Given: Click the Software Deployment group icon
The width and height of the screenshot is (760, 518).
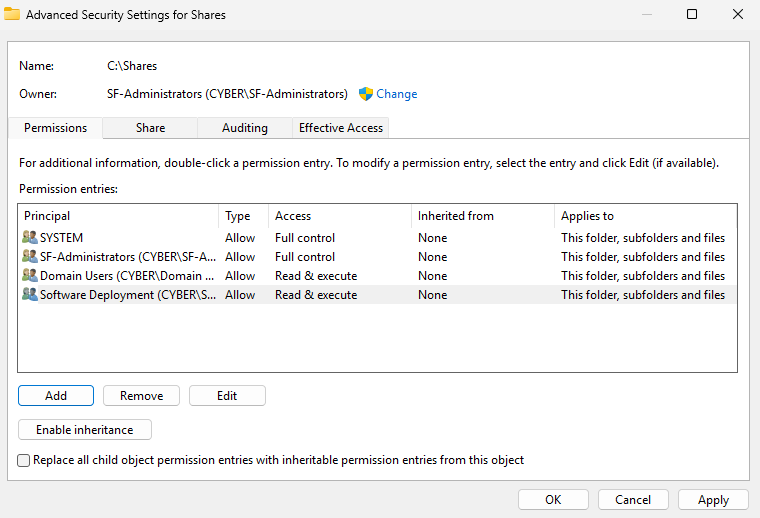Looking at the screenshot, I should (x=29, y=295).
